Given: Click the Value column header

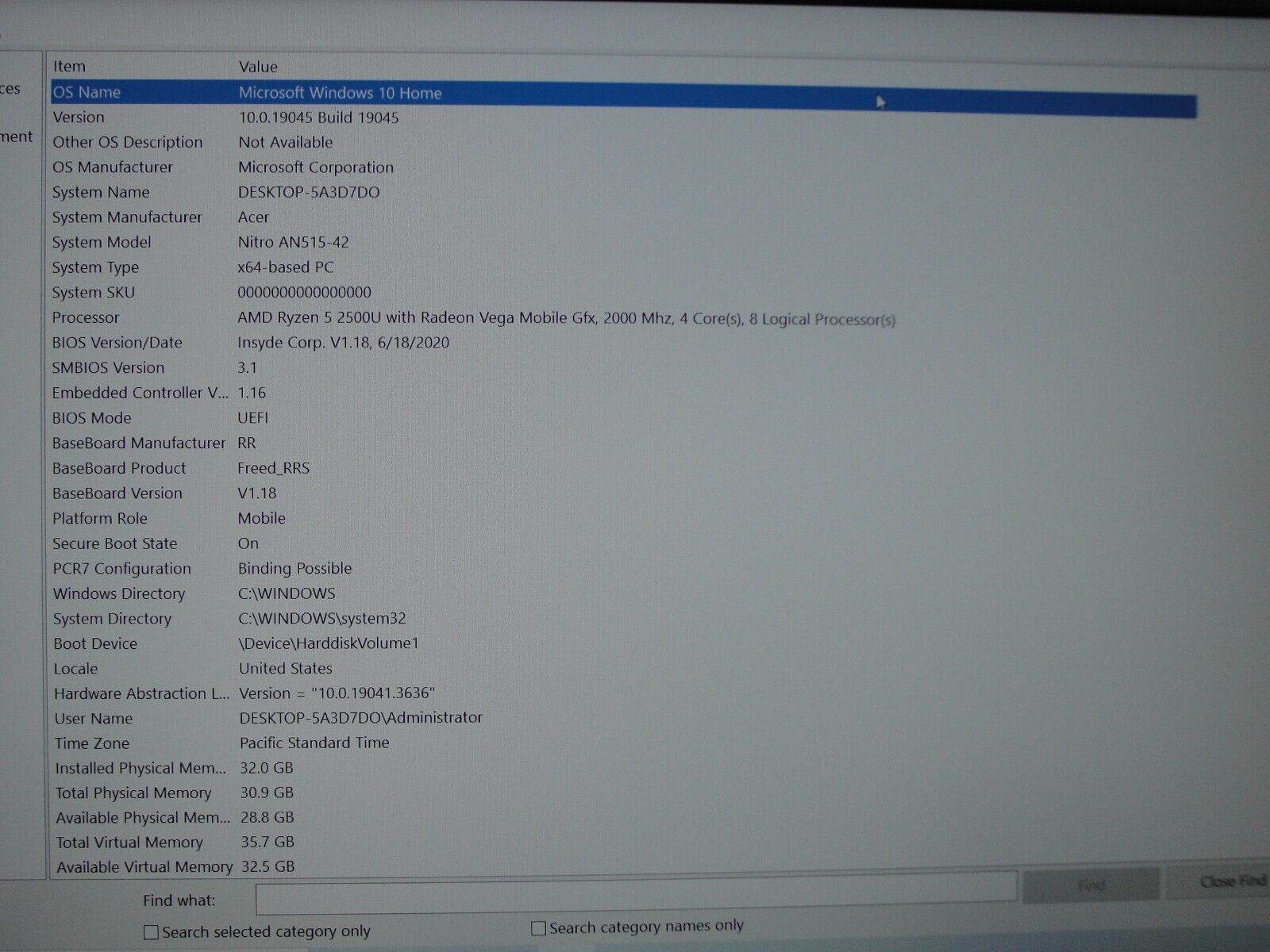Looking at the screenshot, I should coord(258,67).
